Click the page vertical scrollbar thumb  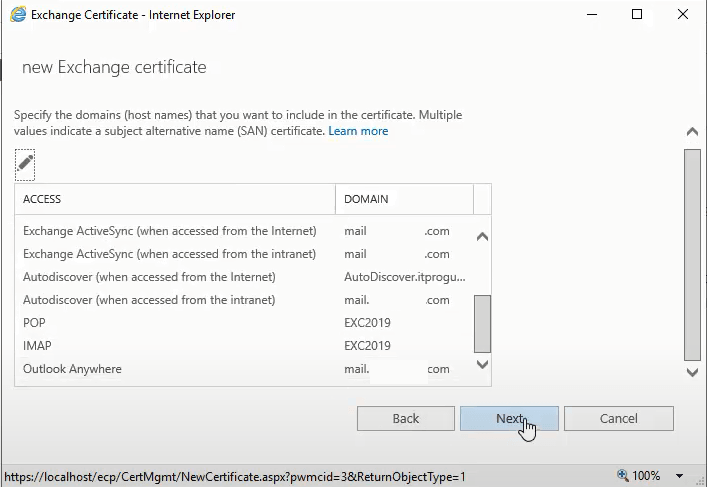point(692,255)
